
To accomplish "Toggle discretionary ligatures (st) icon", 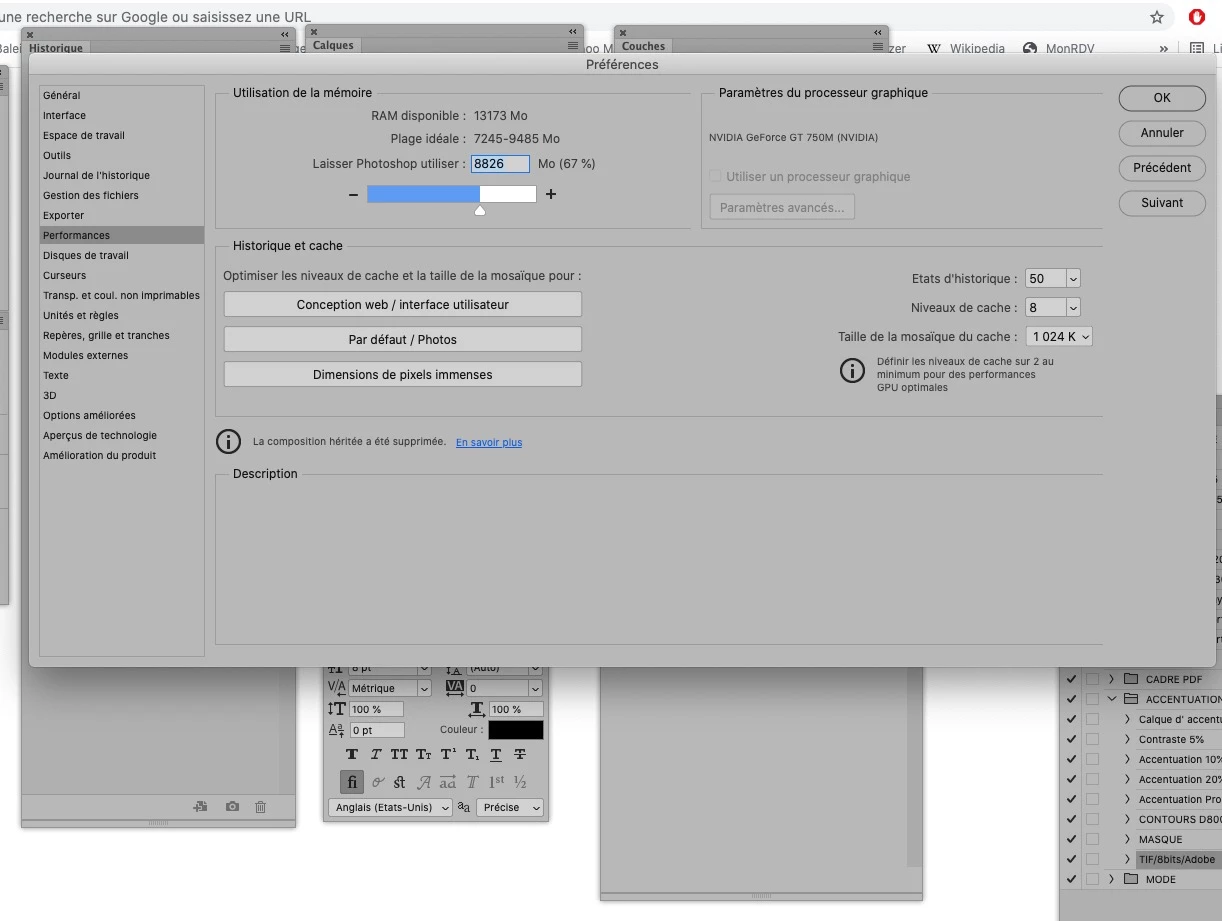I will pyautogui.click(x=400, y=782).
